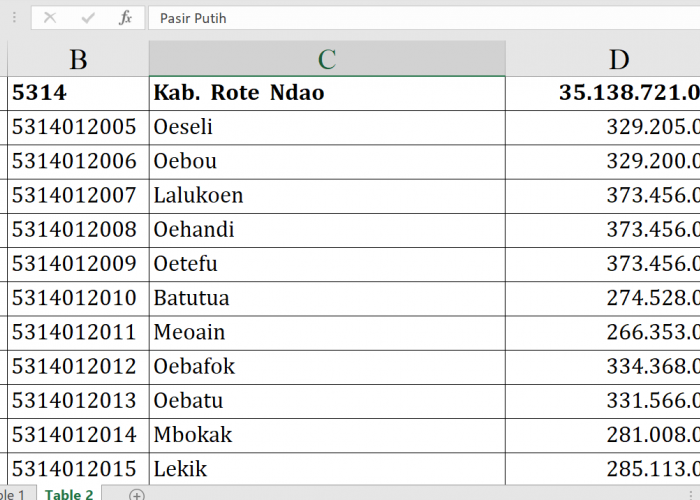Select the Batutua cell

[327, 298]
